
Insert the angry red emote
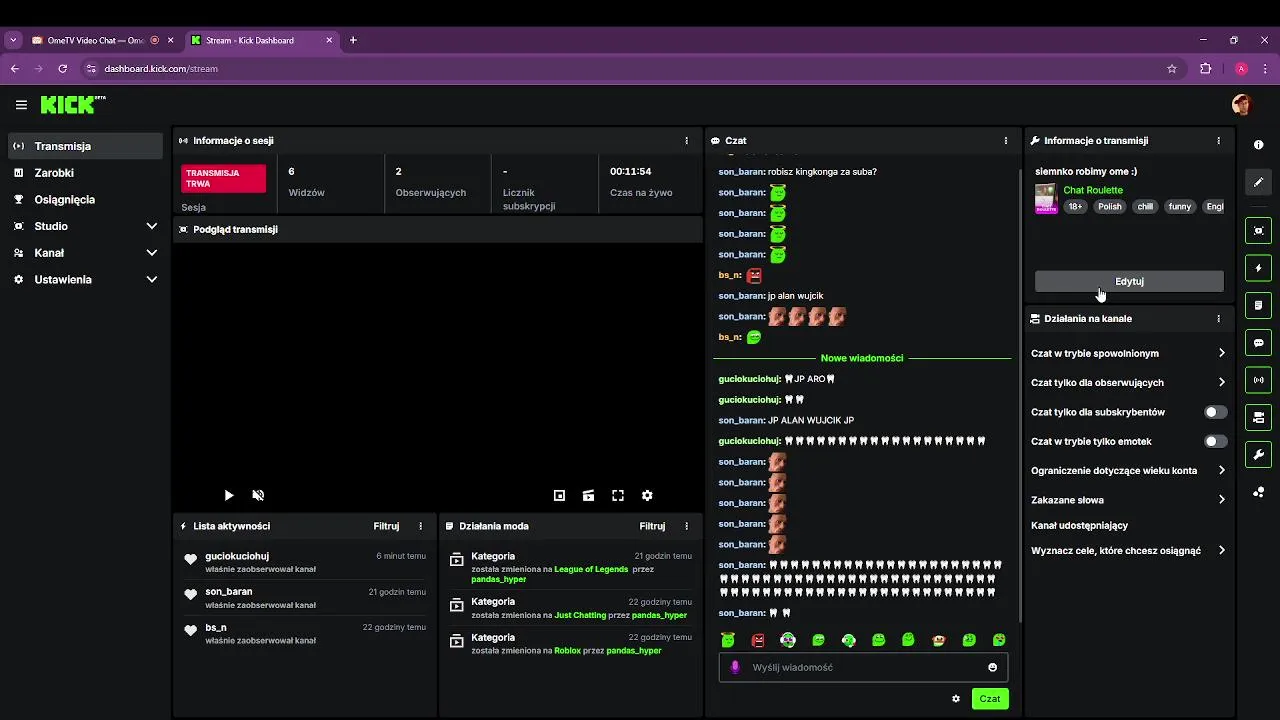point(758,640)
